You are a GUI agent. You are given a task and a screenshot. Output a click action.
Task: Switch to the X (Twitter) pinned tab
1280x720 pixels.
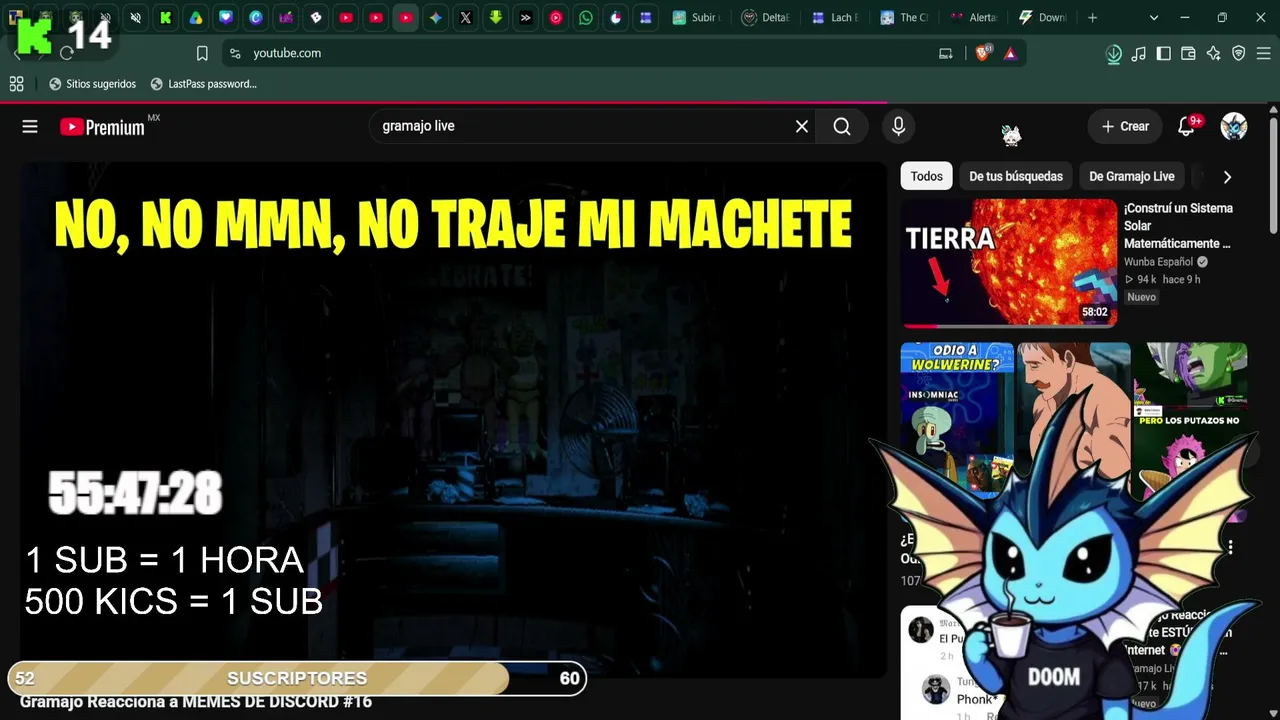466,17
